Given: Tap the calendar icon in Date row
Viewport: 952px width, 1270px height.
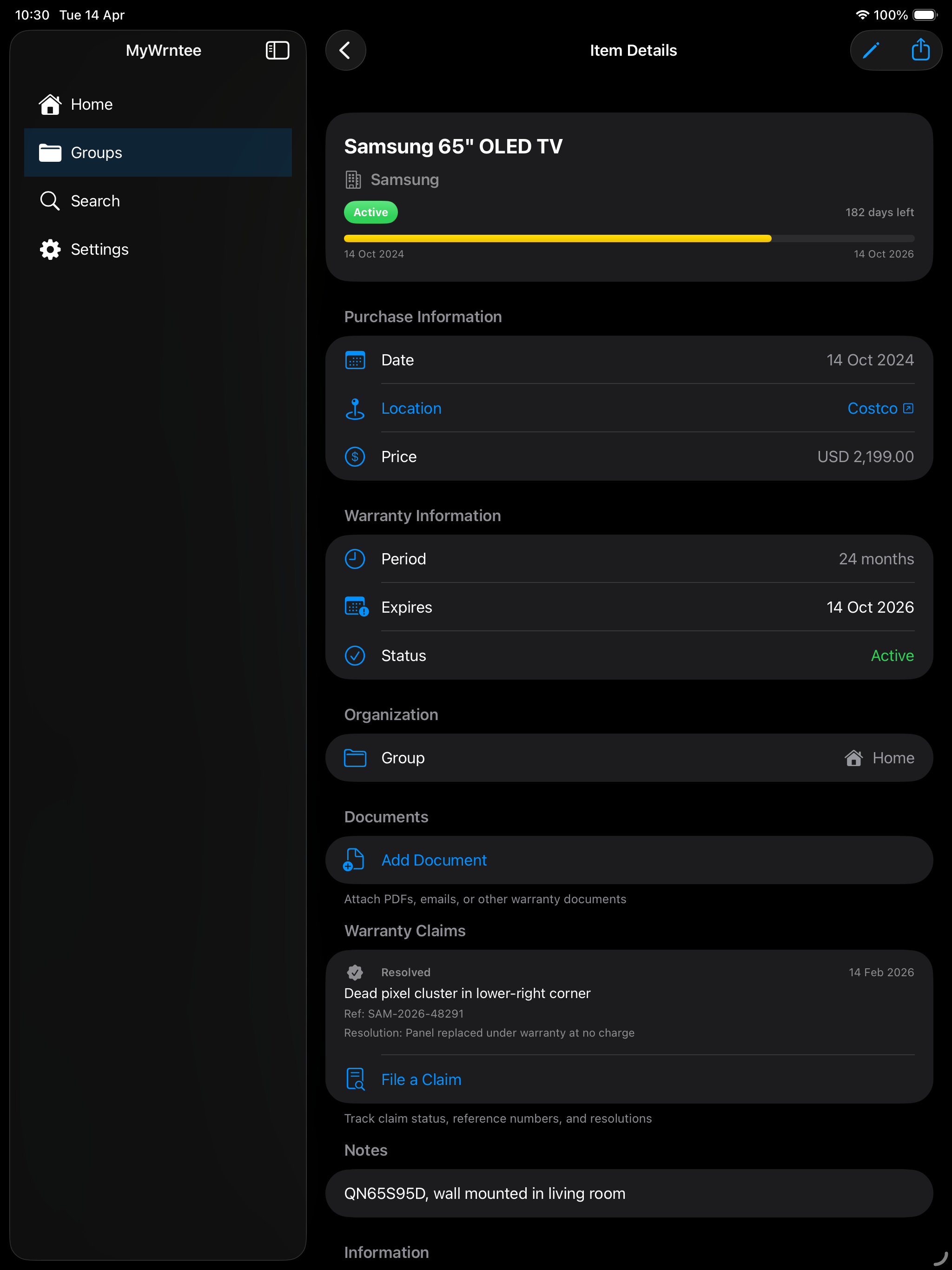Looking at the screenshot, I should 355,360.
